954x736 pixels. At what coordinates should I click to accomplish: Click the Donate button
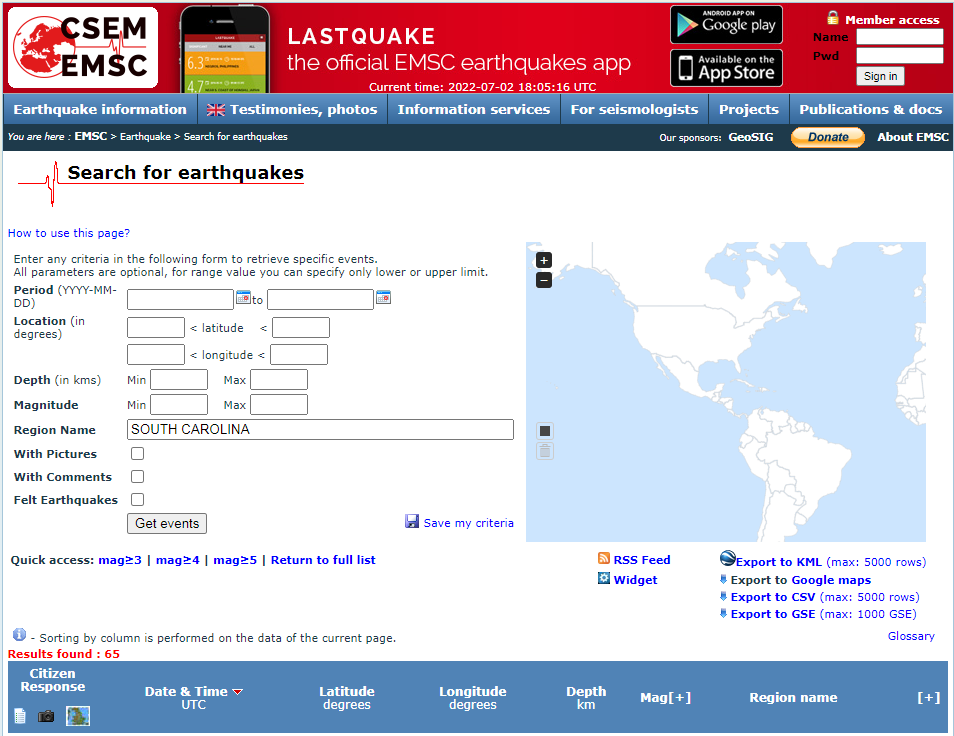(828, 137)
